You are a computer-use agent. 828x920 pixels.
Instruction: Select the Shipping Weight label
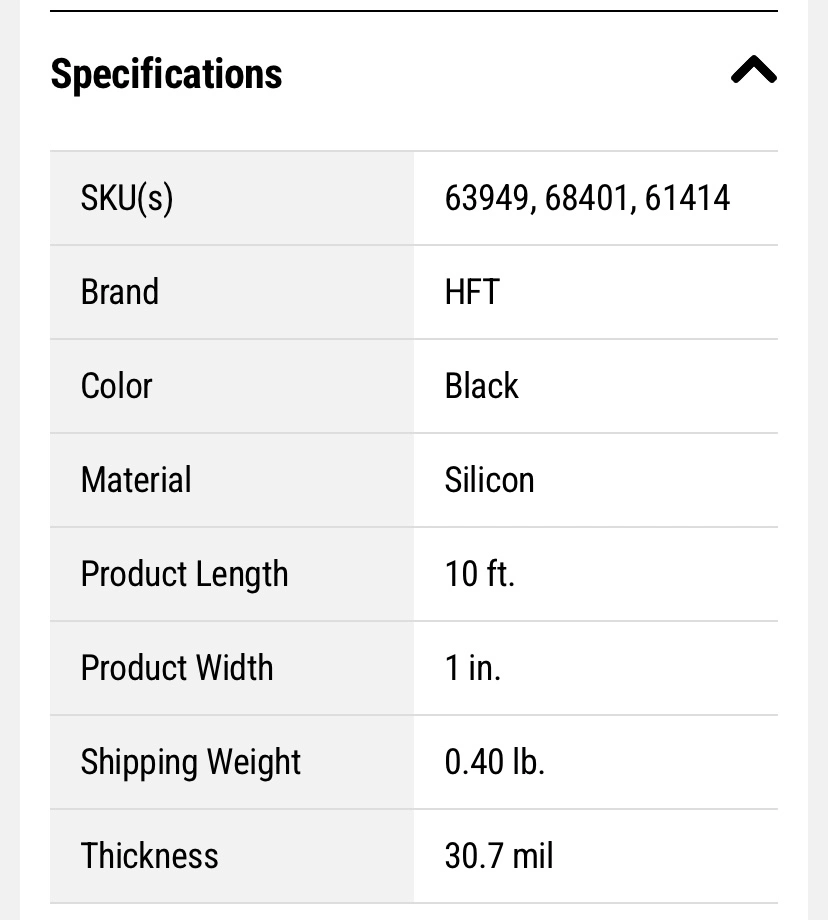(x=191, y=763)
